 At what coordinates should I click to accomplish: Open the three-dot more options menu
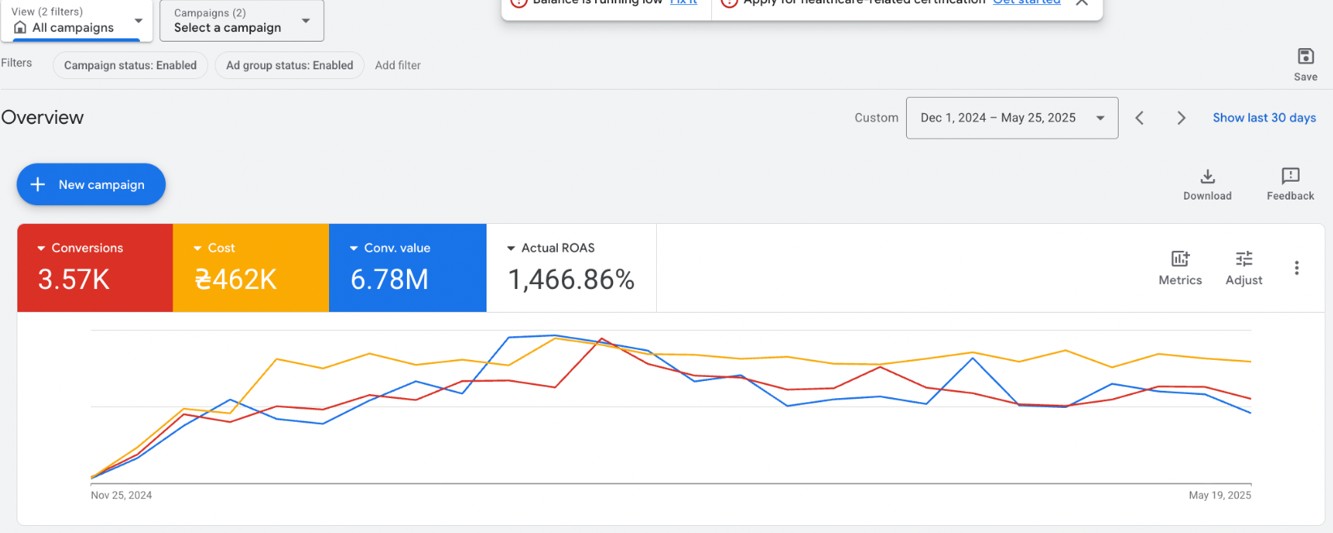click(1297, 268)
